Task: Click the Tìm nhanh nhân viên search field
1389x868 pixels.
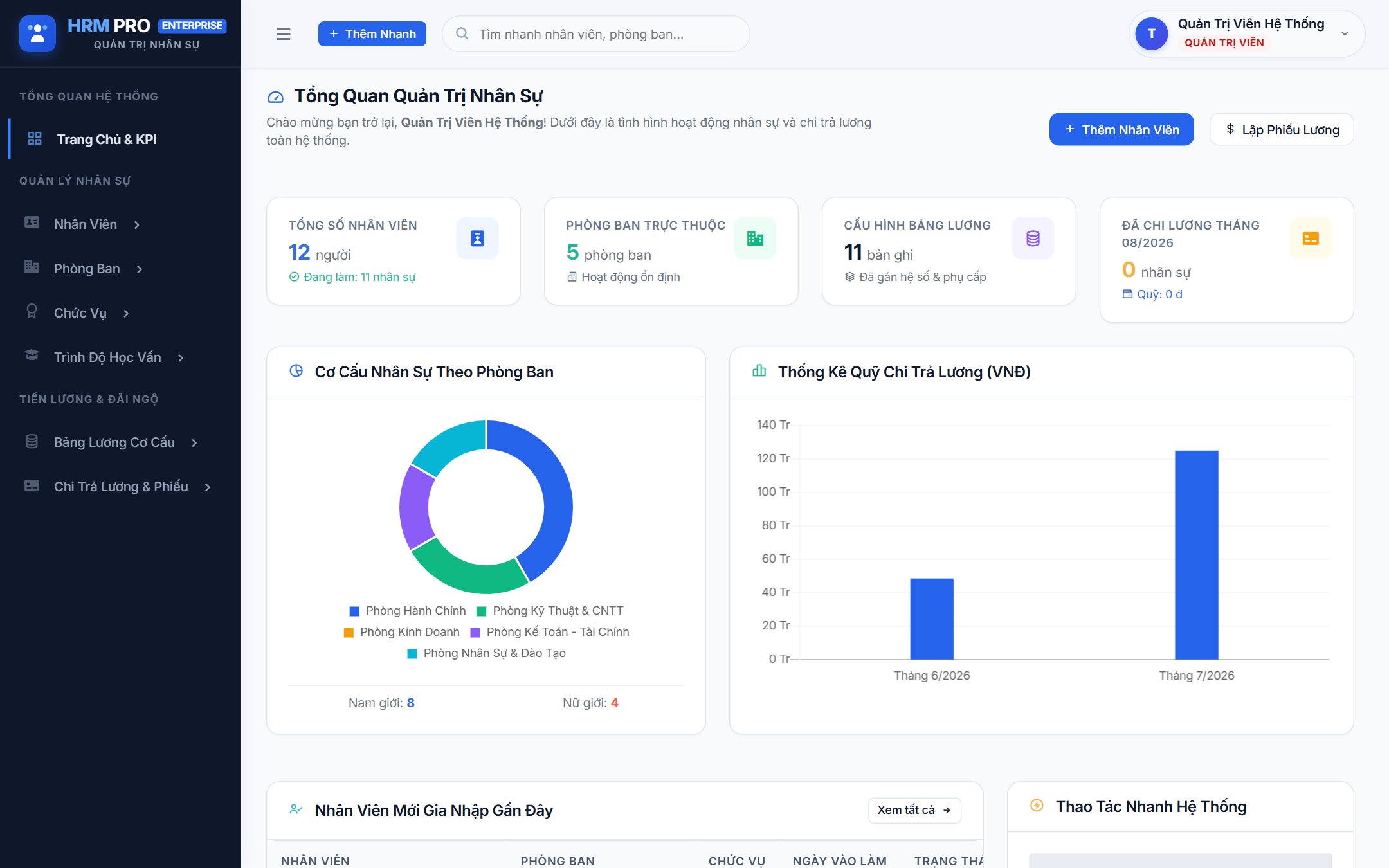Action: 596,33
